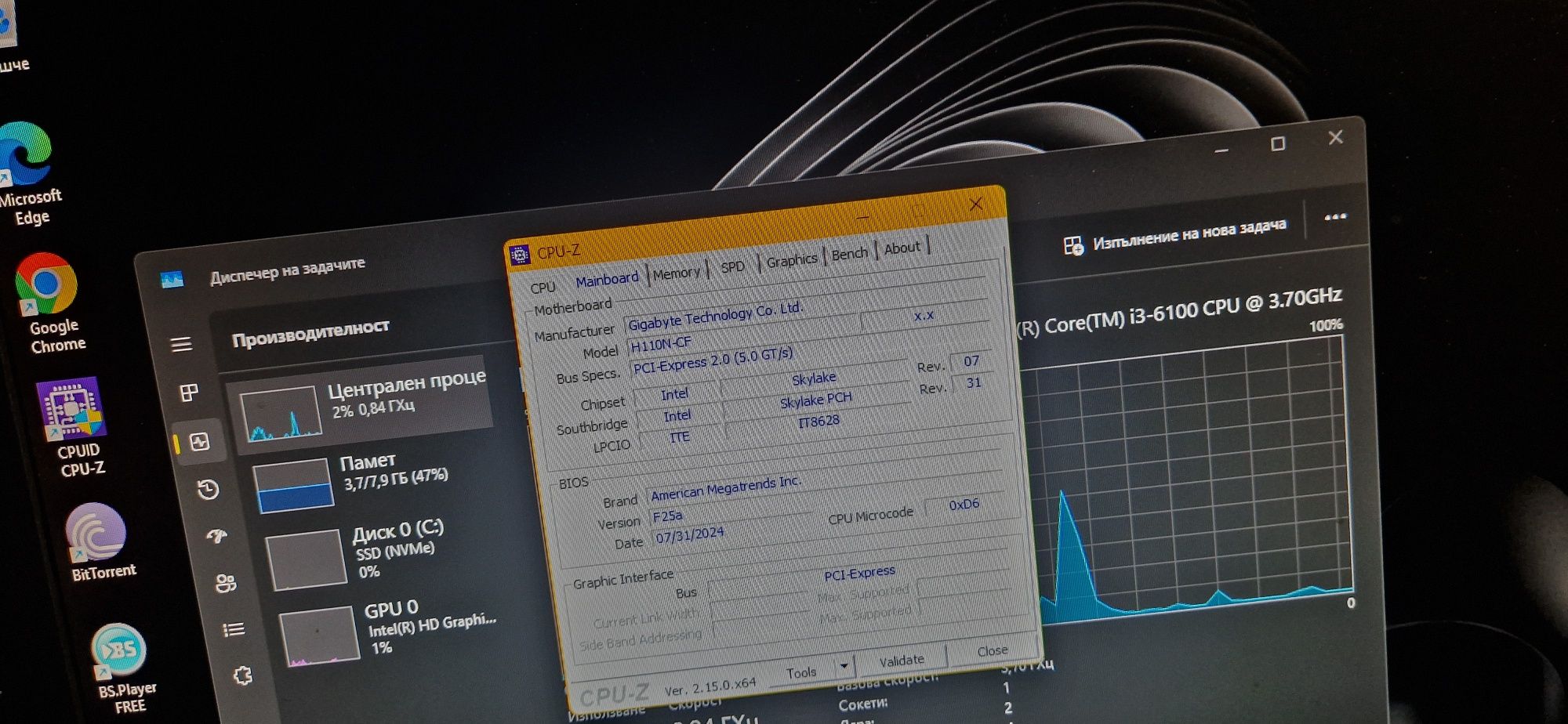Open Processes page in Task Manager sidebar
Image resolution: width=1568 pixels, height=724 pixels.
coord(189,393)
